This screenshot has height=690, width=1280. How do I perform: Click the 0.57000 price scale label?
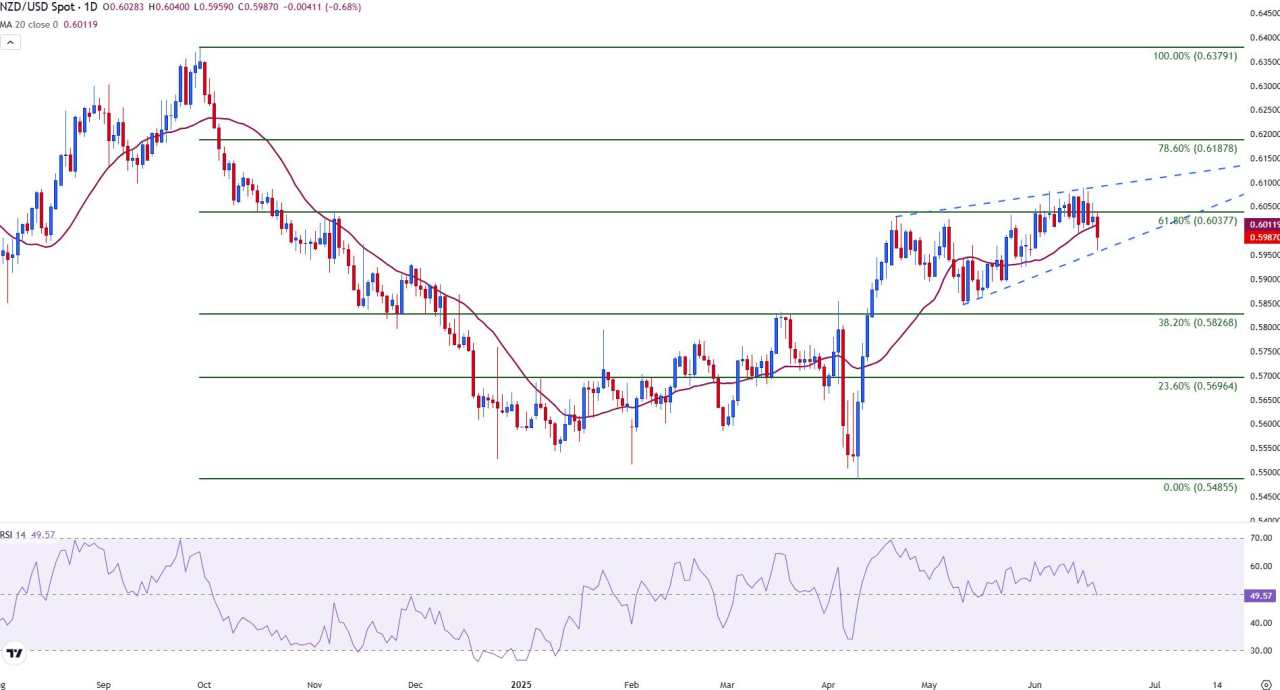[x=1264, y=376]
